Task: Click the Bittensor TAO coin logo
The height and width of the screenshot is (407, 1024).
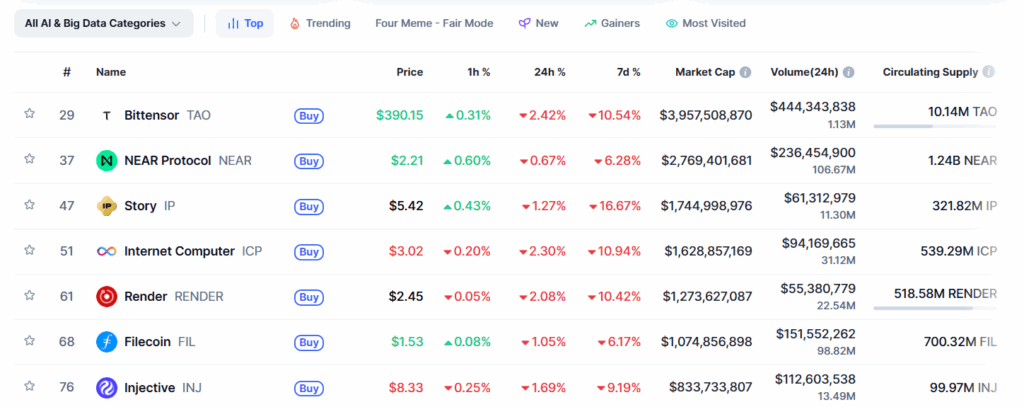Action: (107, 115)
